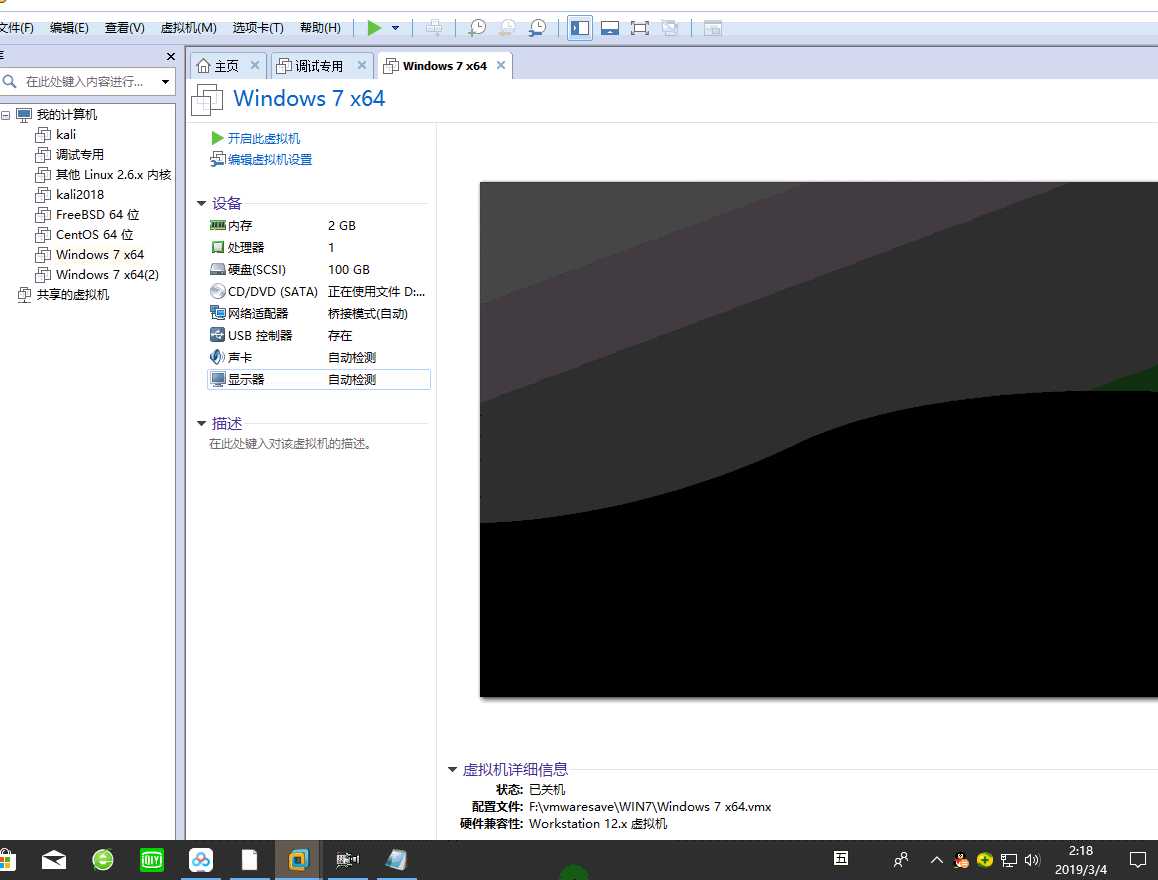Click the 五 input method indicator

840,858
